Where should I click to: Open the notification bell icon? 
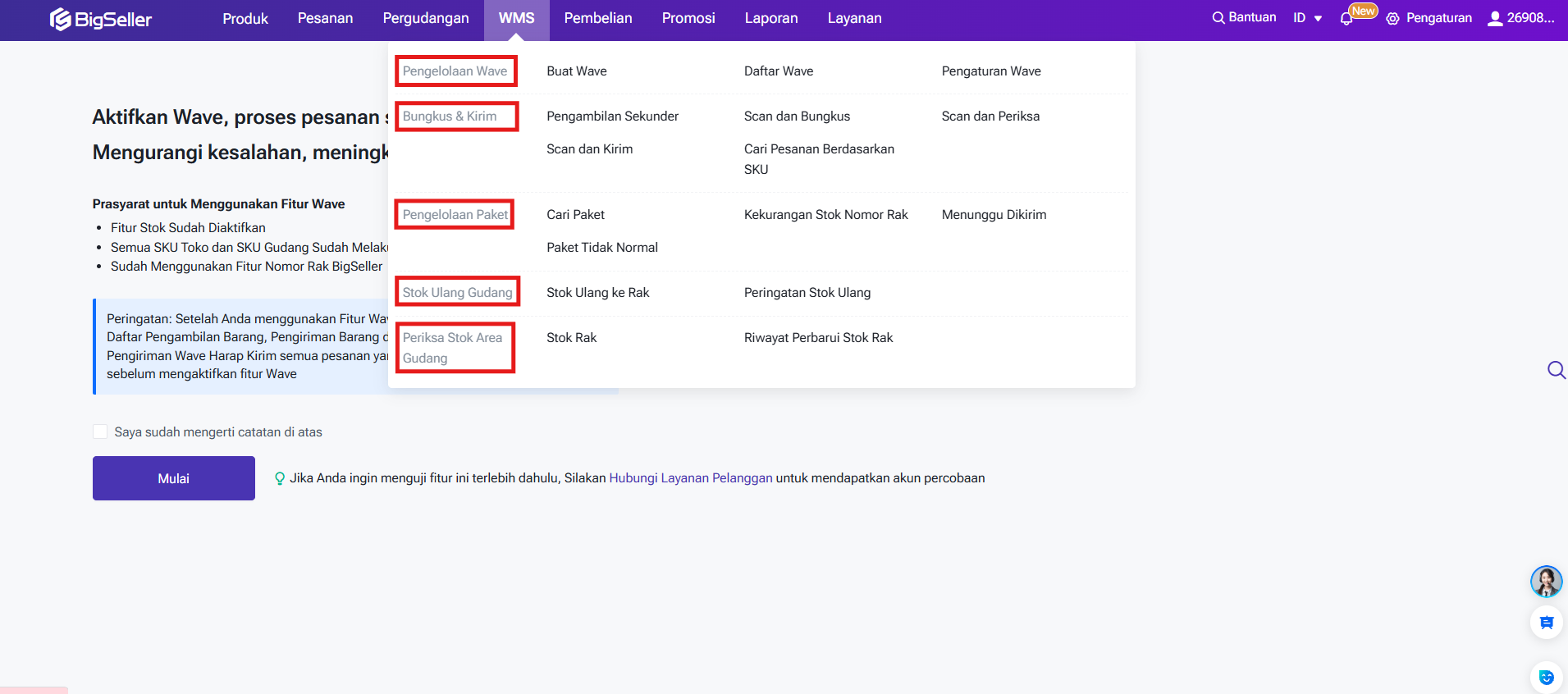[x=1346, y=19]
